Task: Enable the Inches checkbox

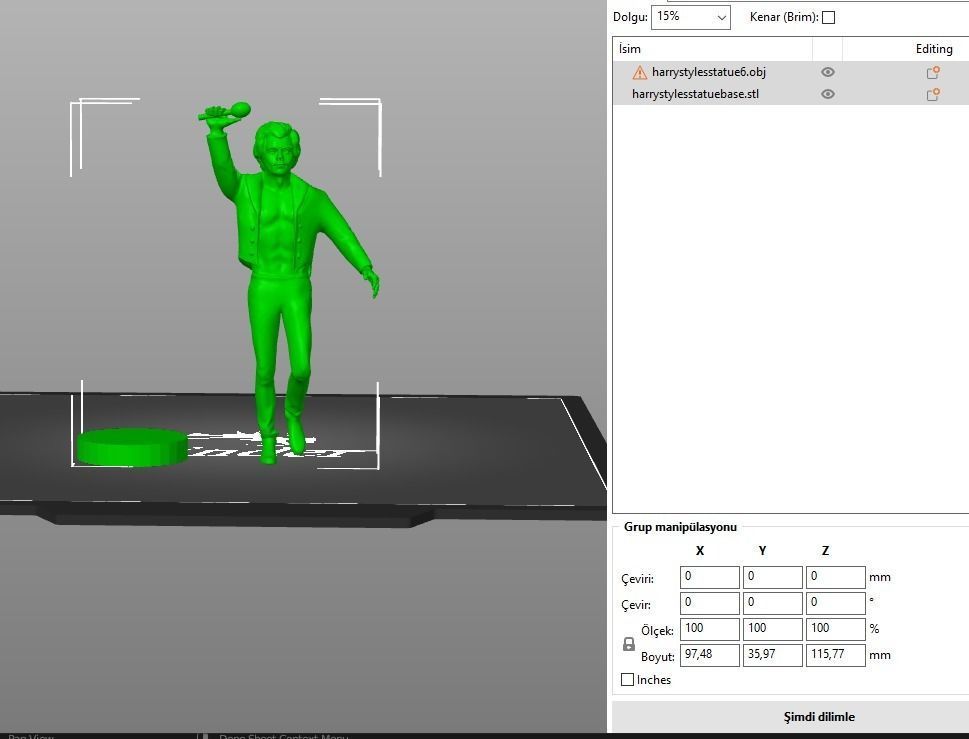Action: coord(627,680)
